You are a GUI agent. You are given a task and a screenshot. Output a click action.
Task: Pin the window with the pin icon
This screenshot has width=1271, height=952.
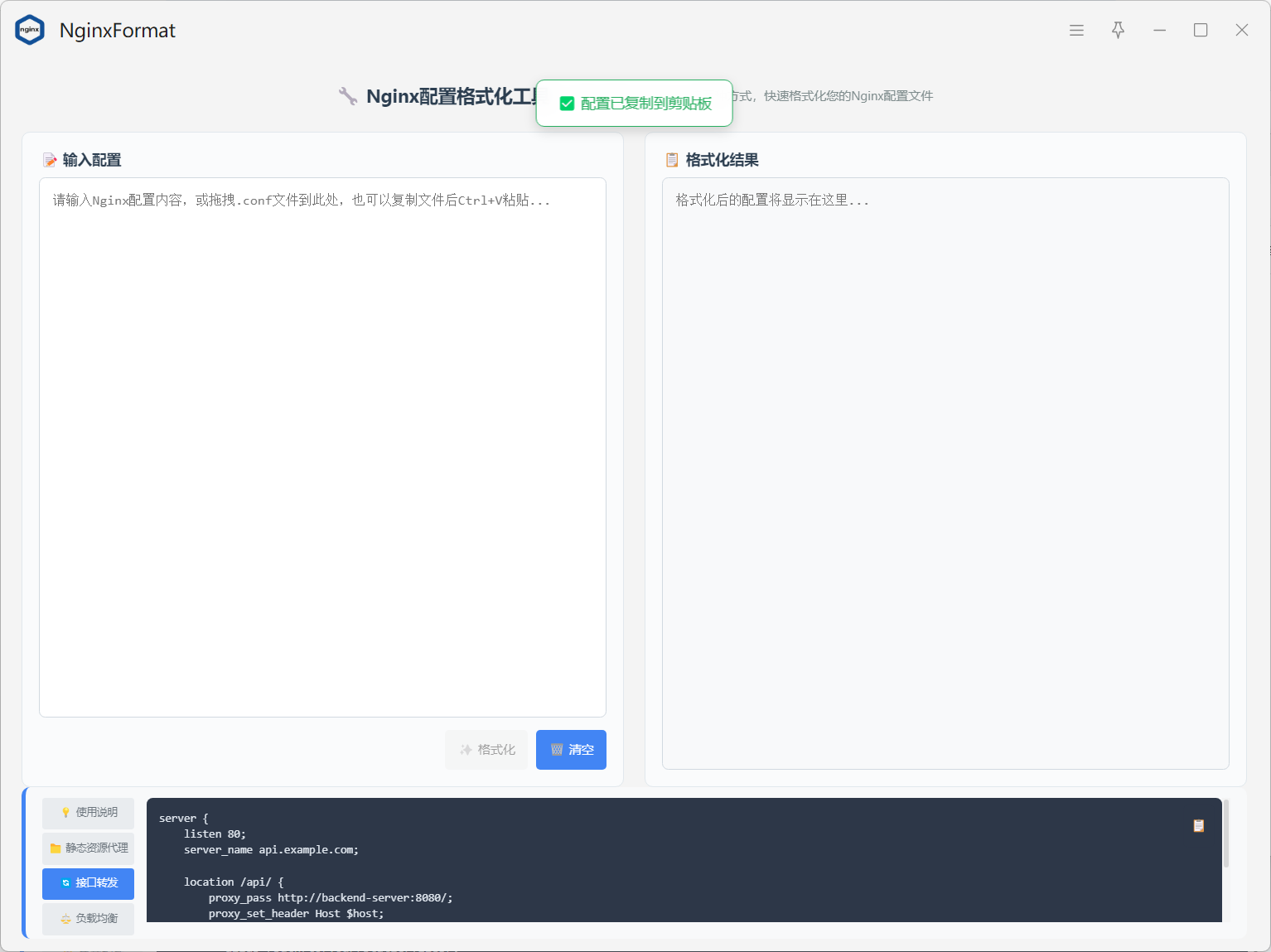point(1118,30)
